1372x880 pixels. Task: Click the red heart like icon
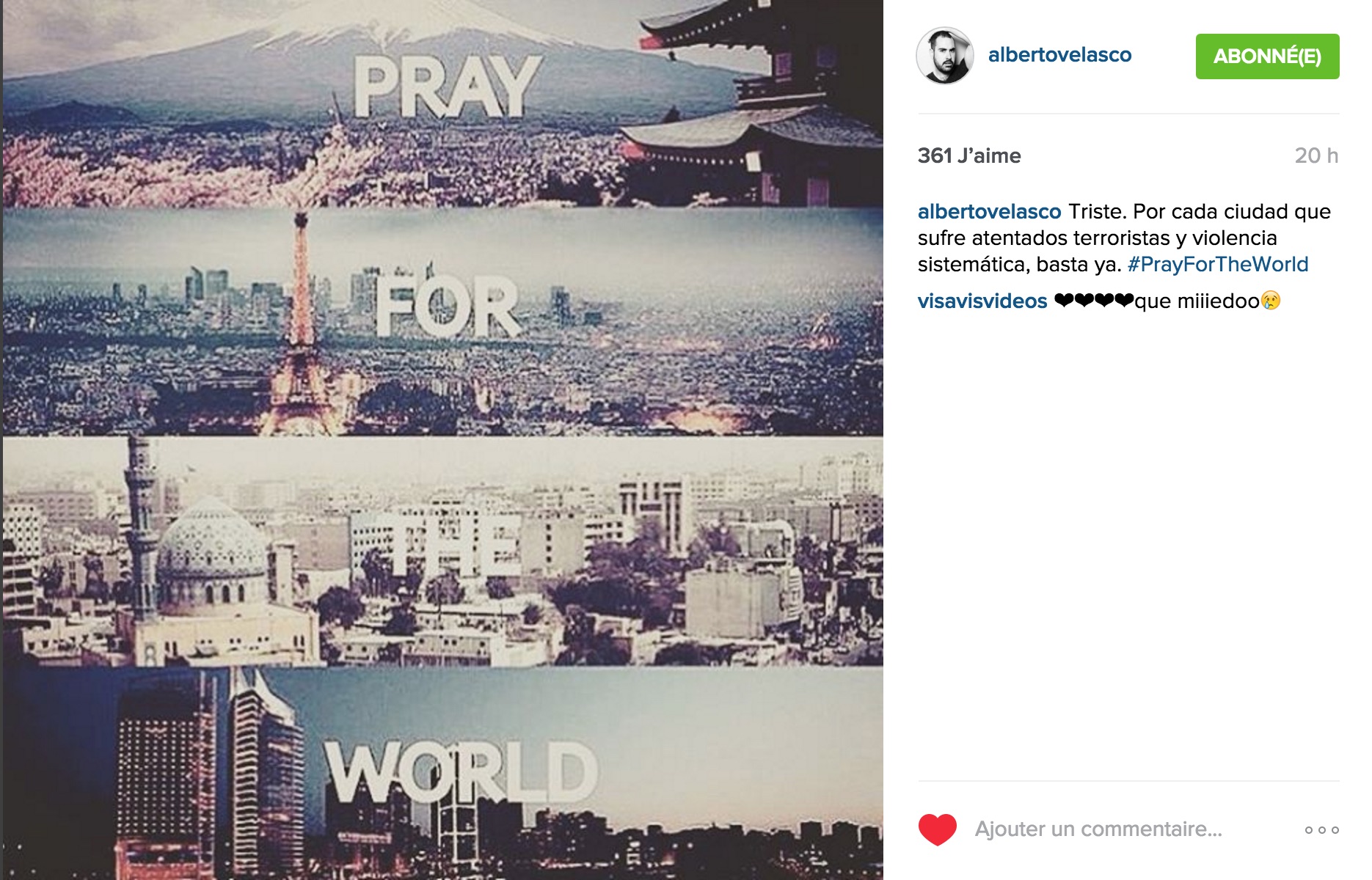point(937,829)
